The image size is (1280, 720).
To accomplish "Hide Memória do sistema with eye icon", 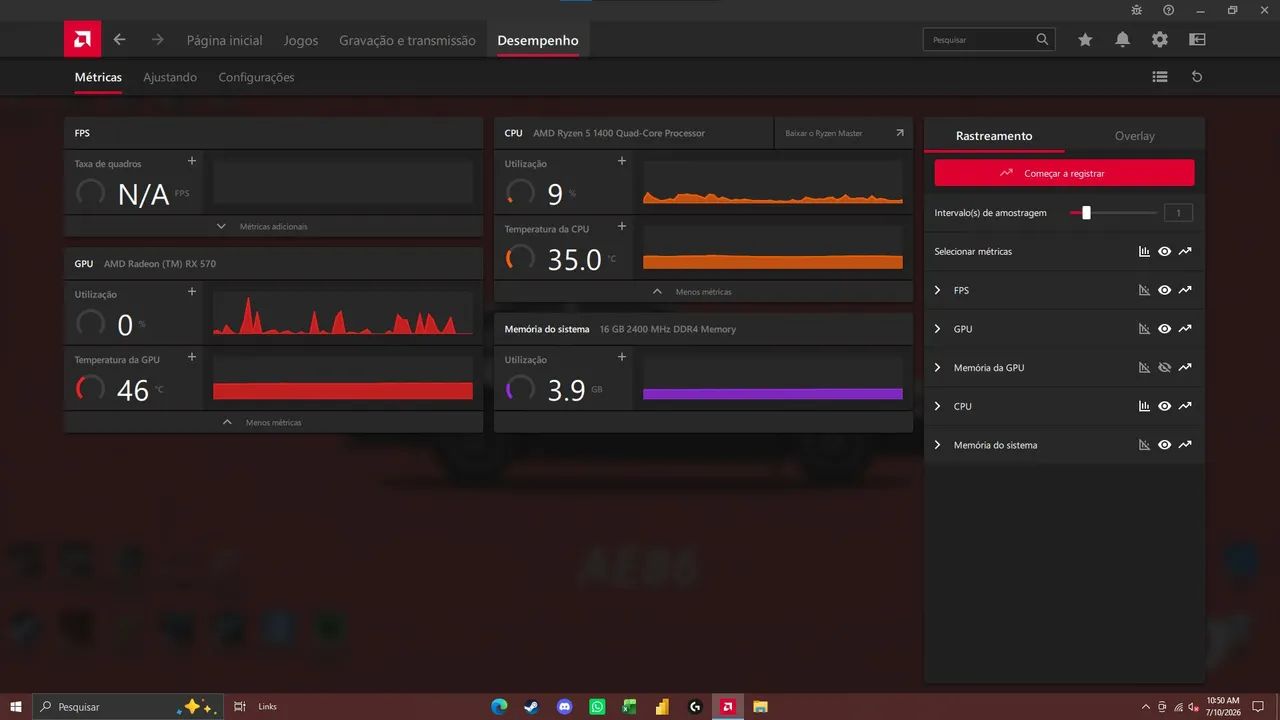I will 1164,445.
